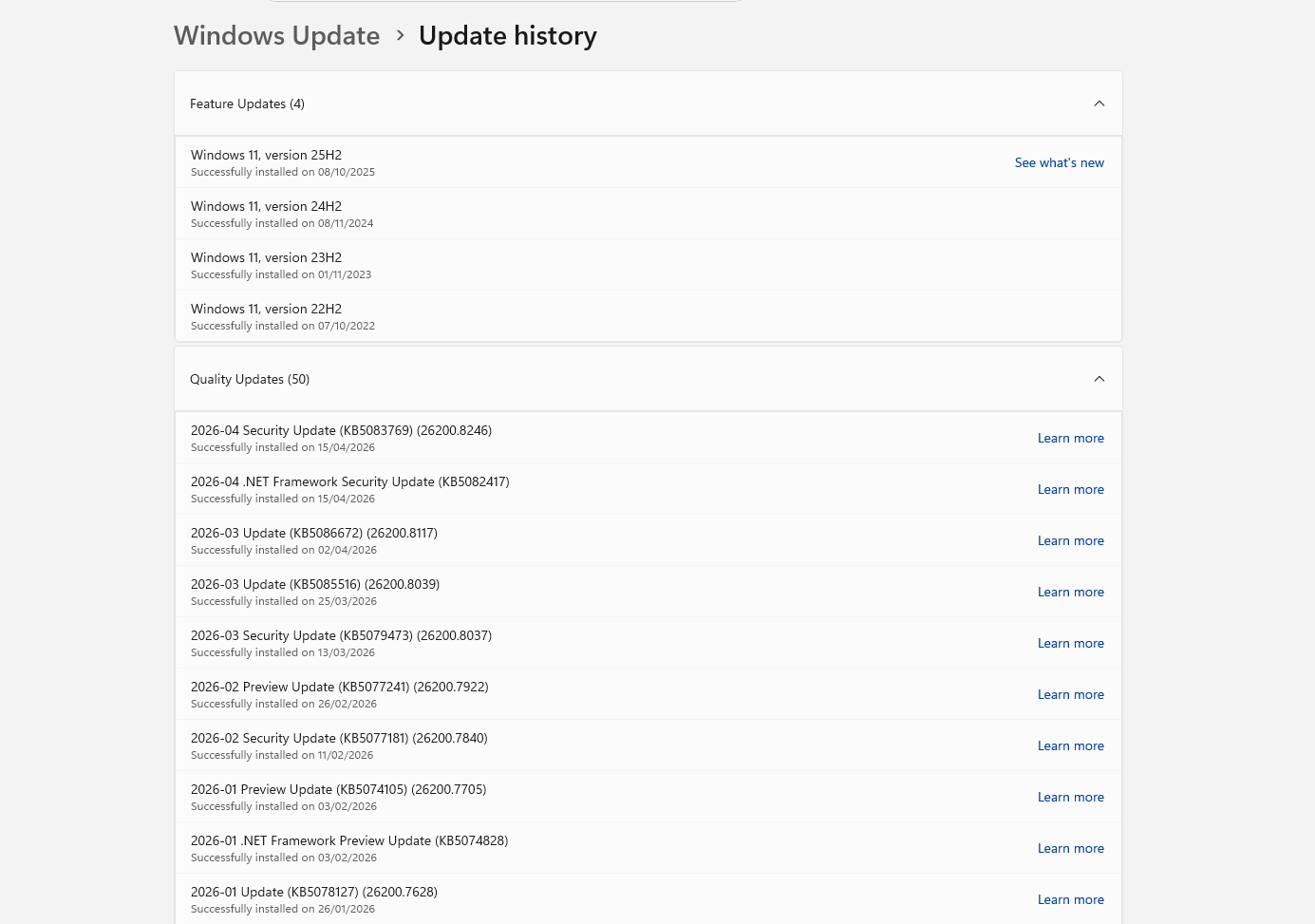Collapse the Quality Updates section chevron
1315x924 pixels.
(1099, 379)
